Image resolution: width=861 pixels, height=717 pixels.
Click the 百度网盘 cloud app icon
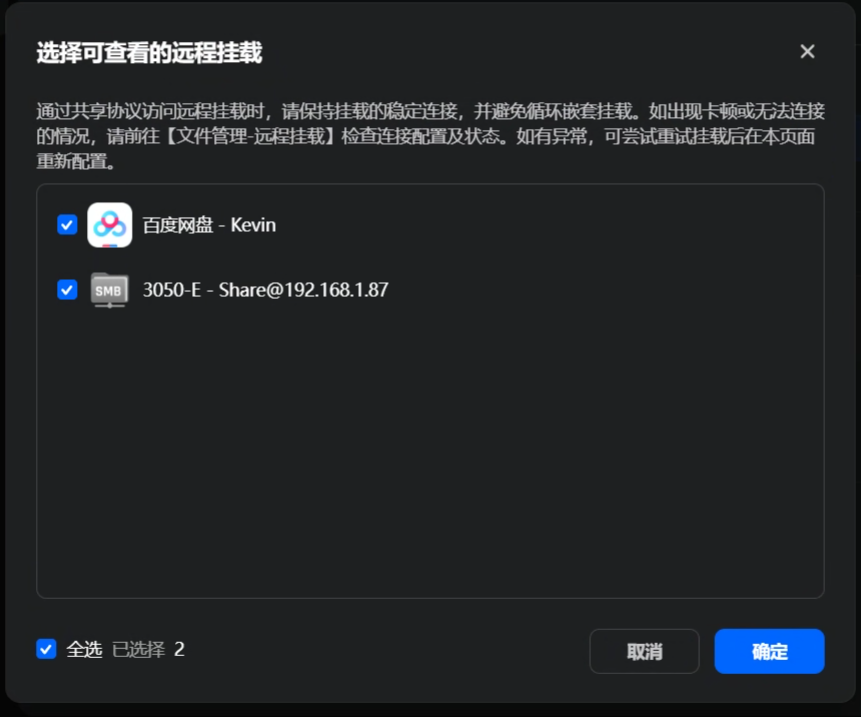(110, 225)
